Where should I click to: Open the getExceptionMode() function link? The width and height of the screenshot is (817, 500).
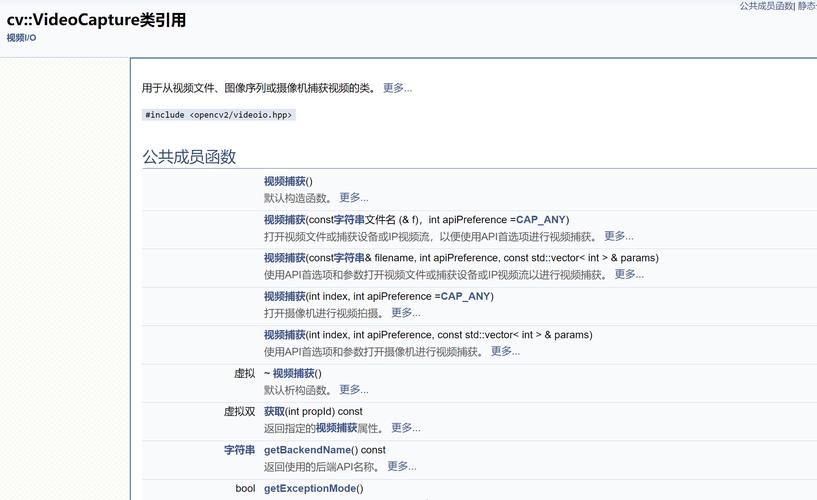click(310, 489)
